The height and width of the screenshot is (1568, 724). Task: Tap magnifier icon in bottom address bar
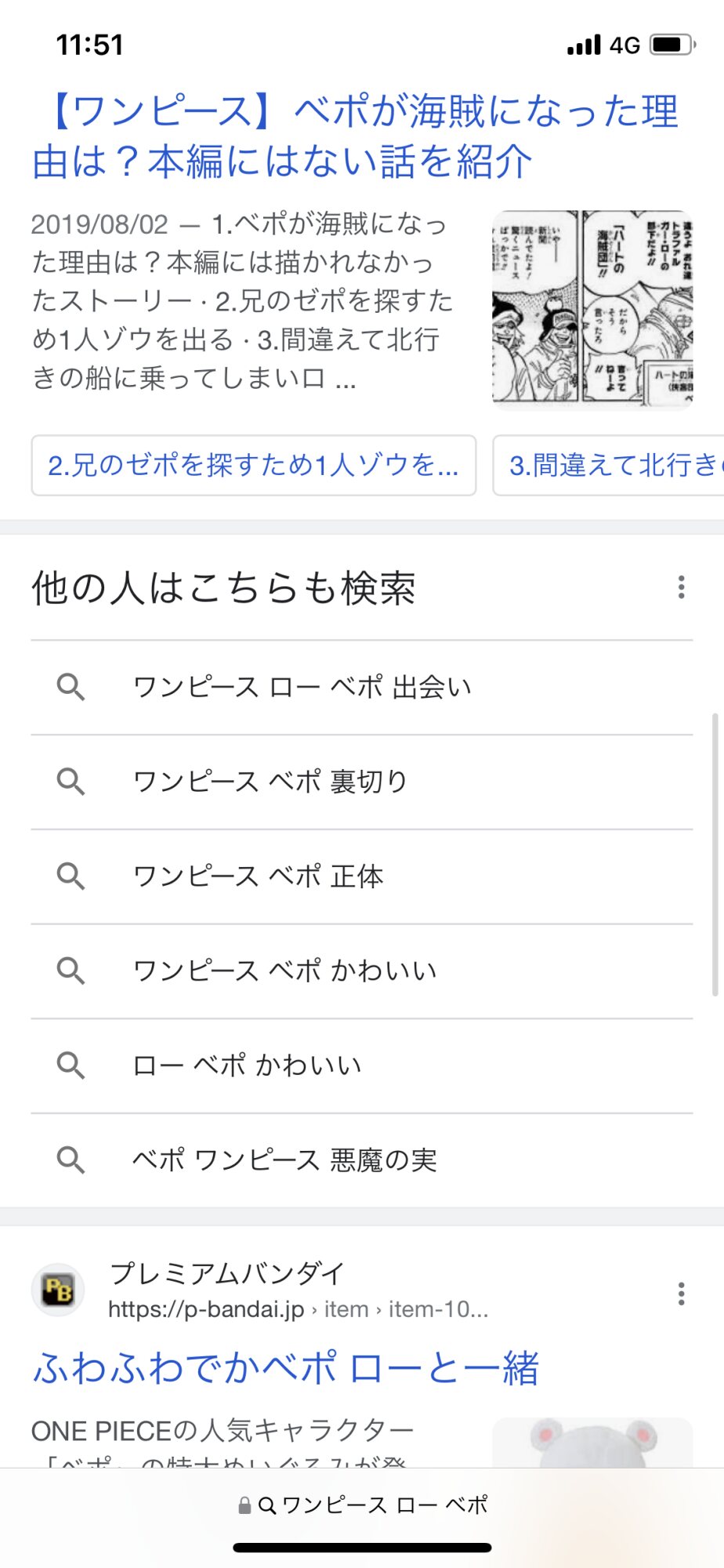pyautogui.click(x=266, y=1505)
